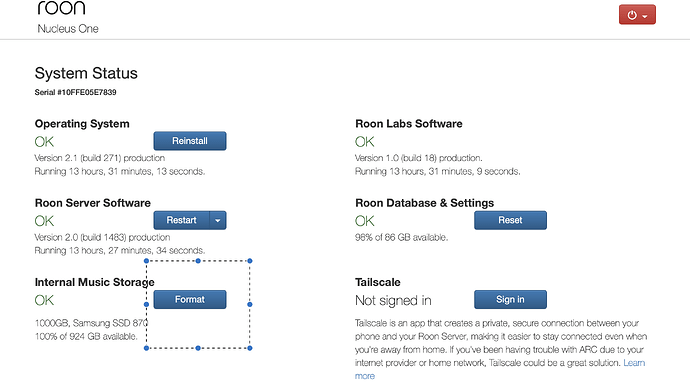The width and height of the screenshot is (690, 389).
Task: Click the Nucleus One label
Action: (x=68, y=29)
